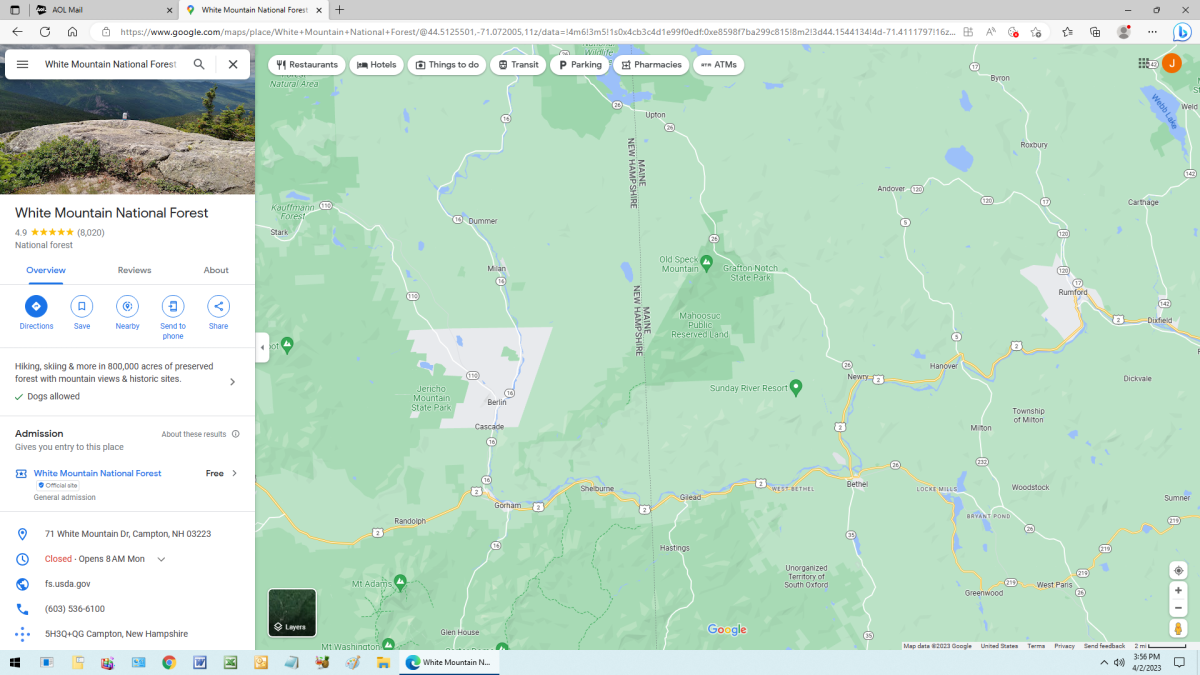This screenshot has width=1200, height=675.
Task: Expand the admission Free chevron
Action: point(235,473)
